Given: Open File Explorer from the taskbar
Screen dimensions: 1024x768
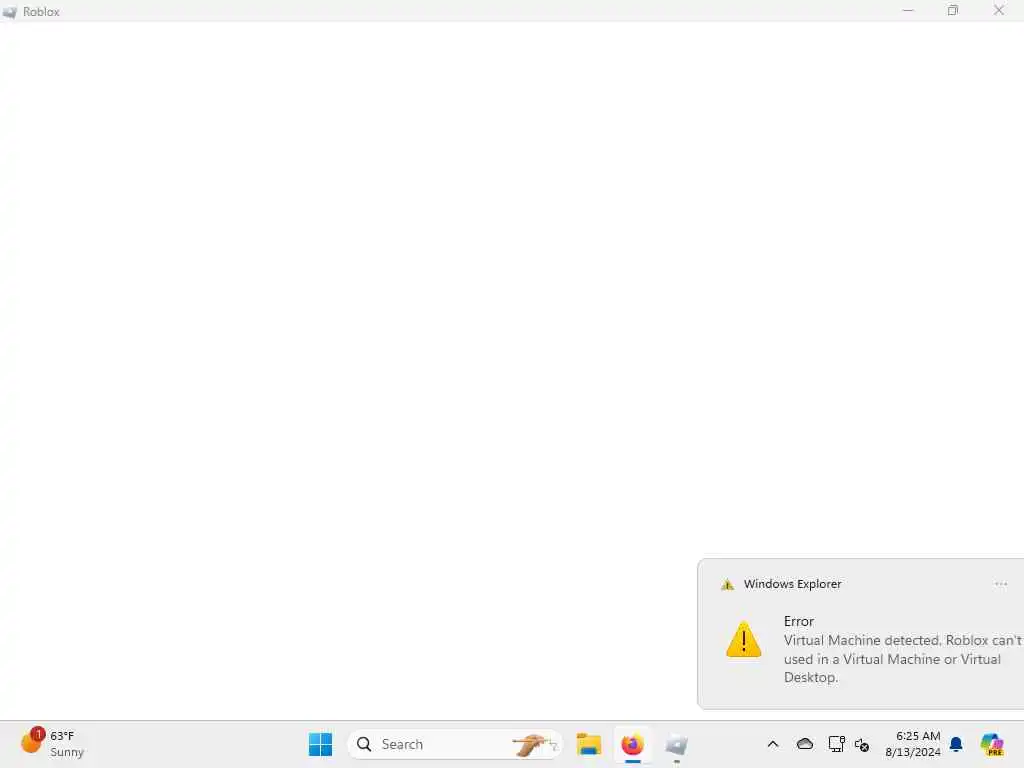Looking at the screenshot, I should point(588,744).
